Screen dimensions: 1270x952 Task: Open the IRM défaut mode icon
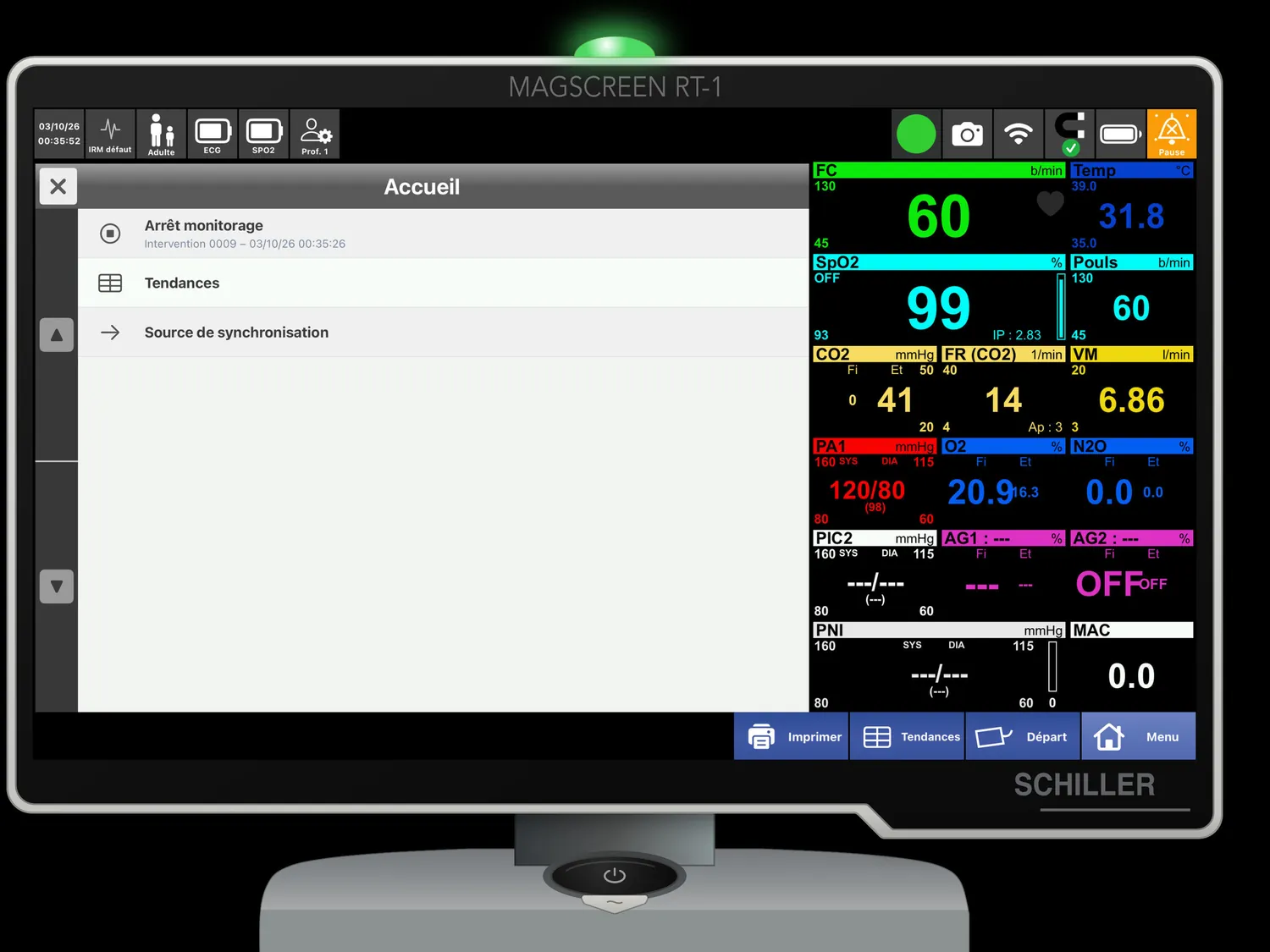click(x=110, y=134)
